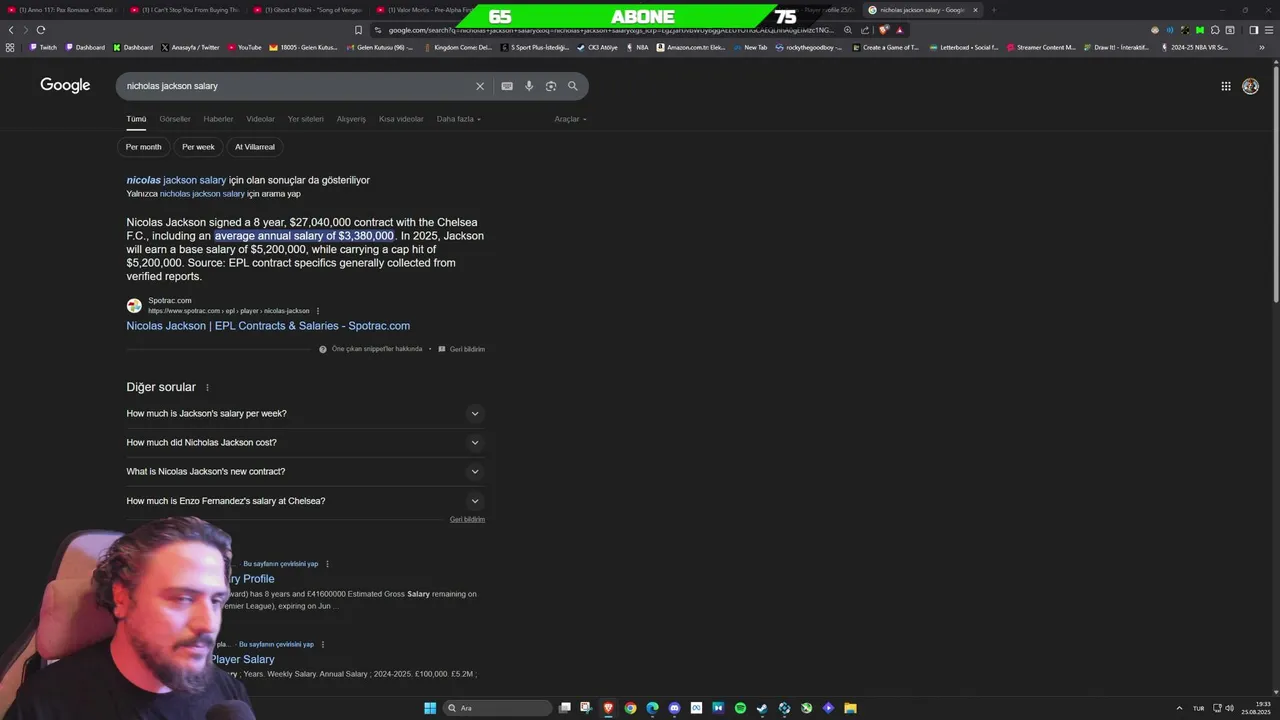Viewport: 1280px width, 720px height.
Task: Switch to "Ghost of Yōtei" browser tab
Action: coord(308,10)
